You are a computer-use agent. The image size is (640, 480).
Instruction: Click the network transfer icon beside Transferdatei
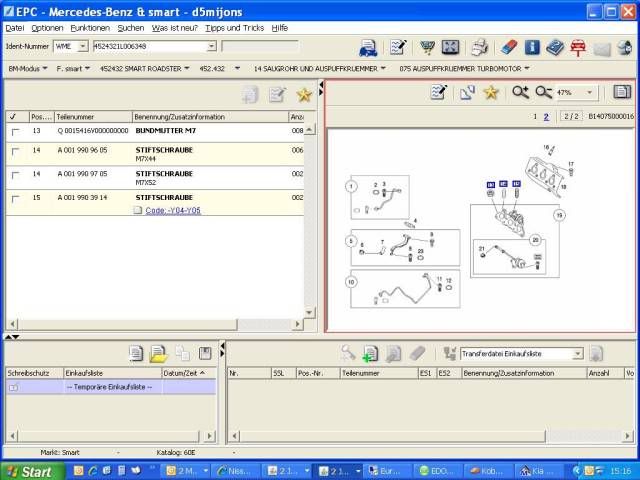point(449,354)
